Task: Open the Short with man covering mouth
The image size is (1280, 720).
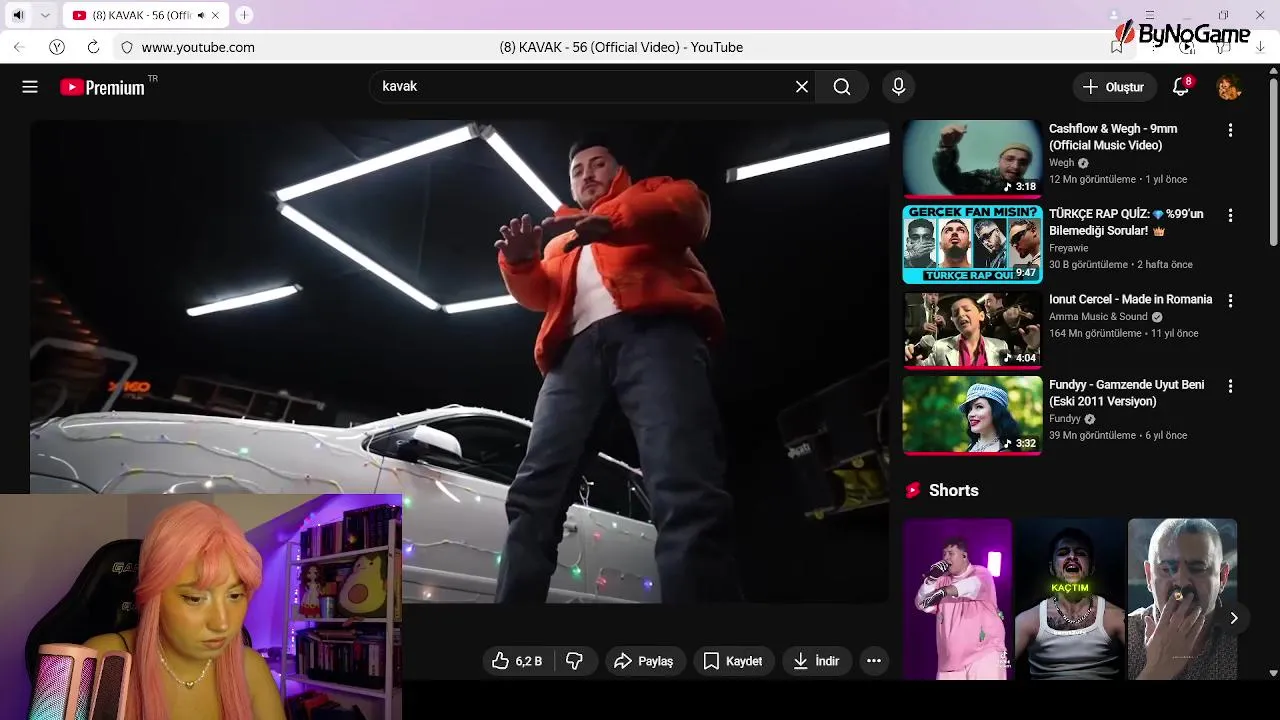Action: (1182, 599)
